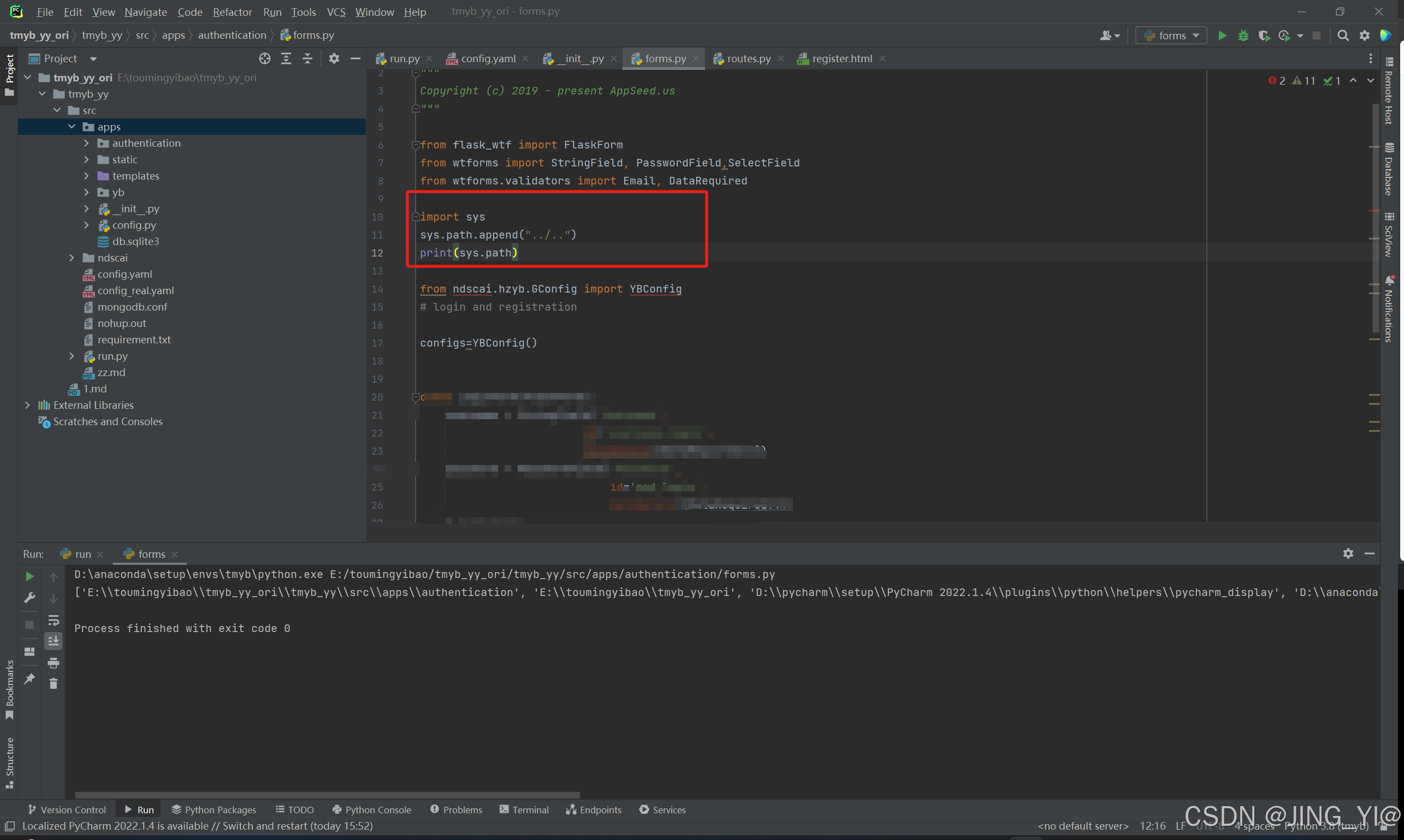Print the Run console output
The width and height of the screenshot is (1404, 840).
point(53,662)
